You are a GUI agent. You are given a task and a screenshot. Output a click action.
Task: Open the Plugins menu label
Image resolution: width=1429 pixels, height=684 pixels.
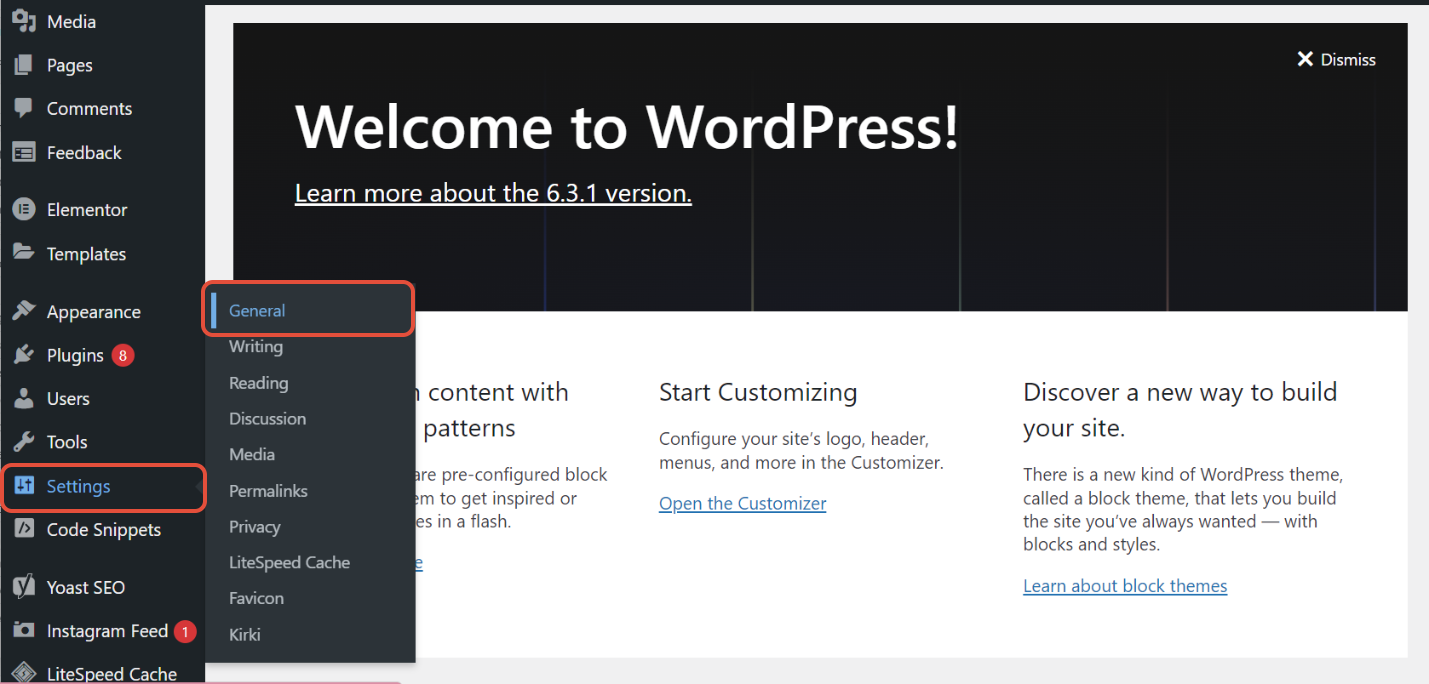[x=75, y=355]
